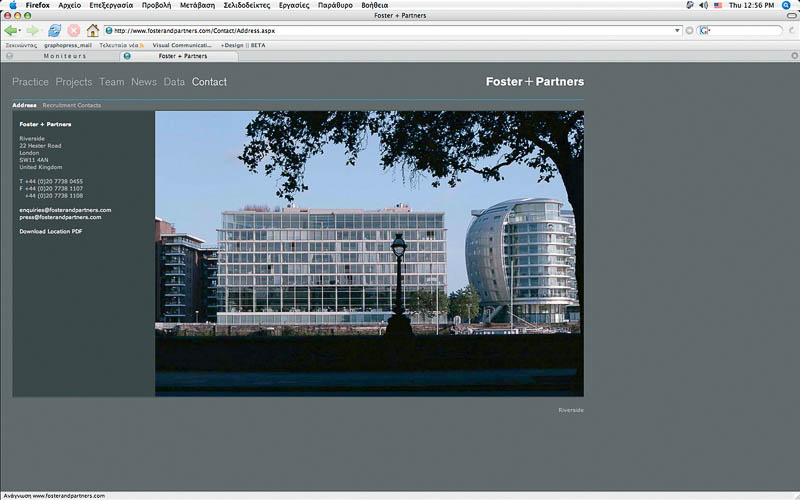The image size is (800, 500).
Task: Go to the Contact section
Action: 209,82
